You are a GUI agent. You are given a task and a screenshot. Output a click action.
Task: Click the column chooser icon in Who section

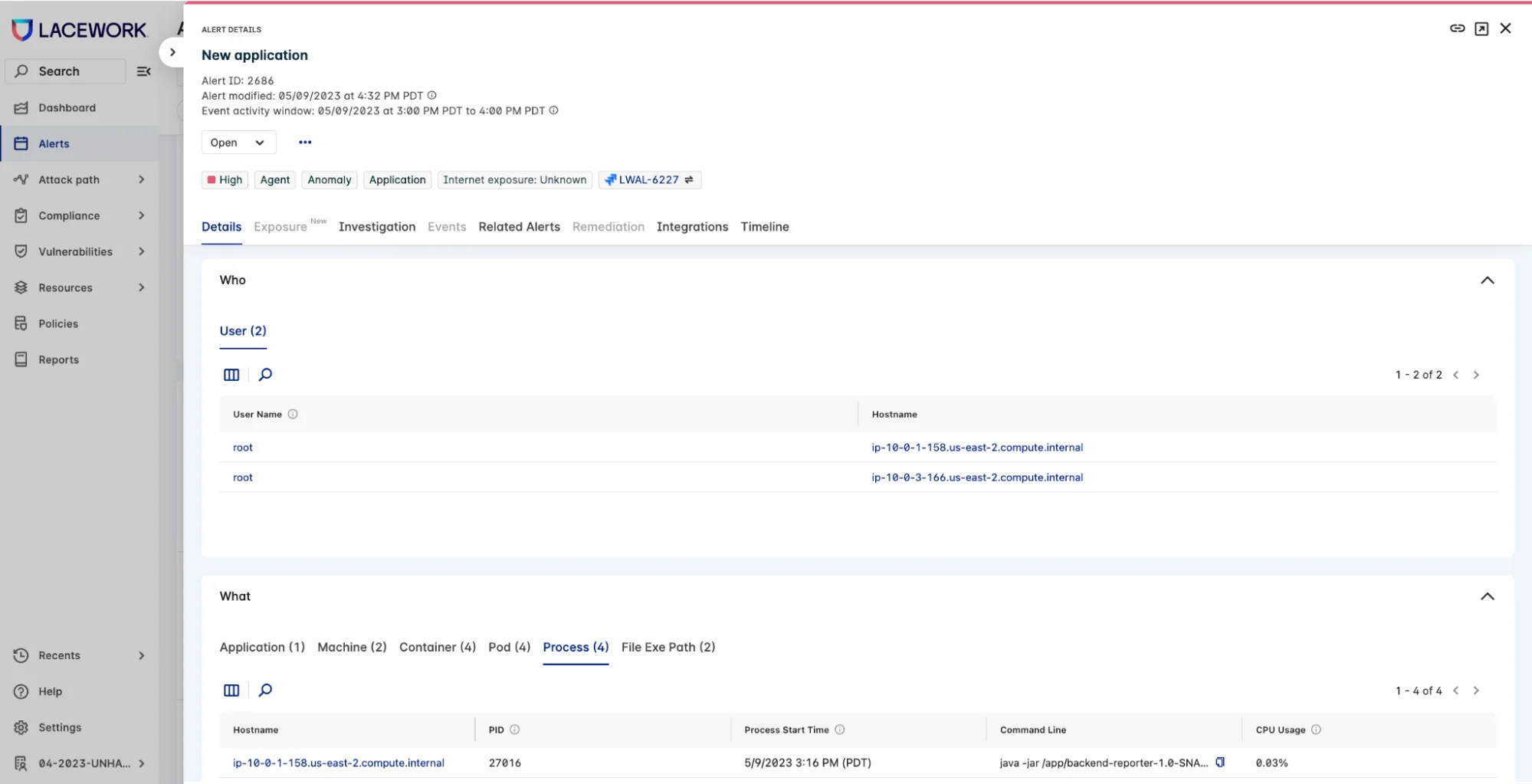pos(231,375)
